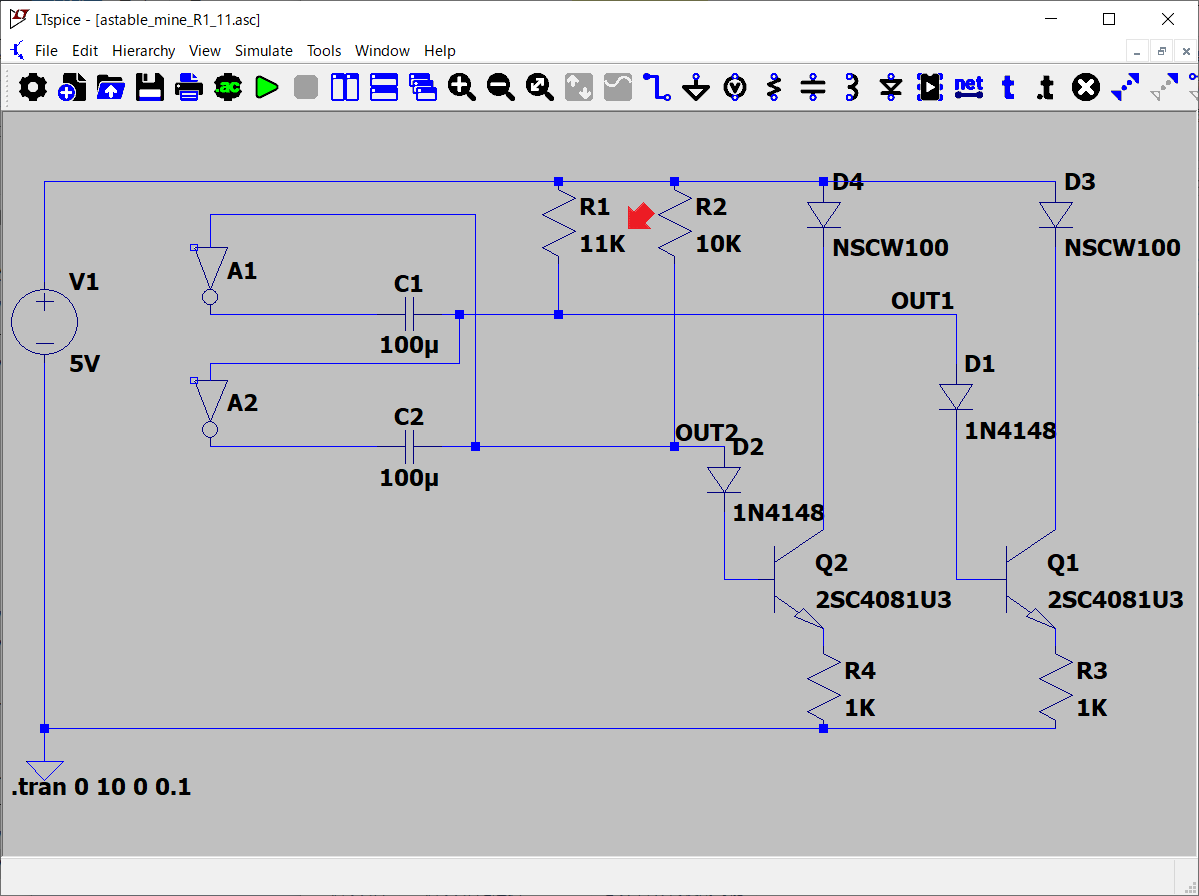The width and height of the screenshot is (1199, 896).
Task: Restore down the inner document window
Action: tap(1161, 51)
